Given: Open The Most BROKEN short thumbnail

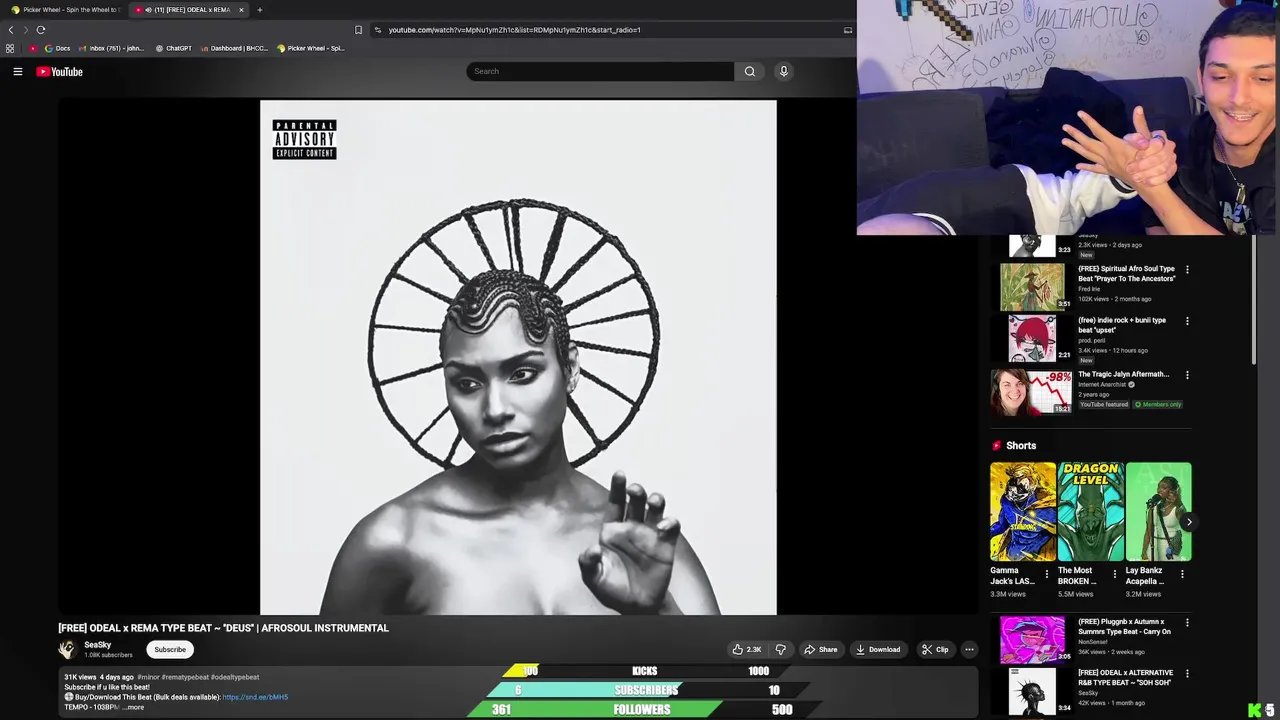Looking at the screenshot, I should pos(1091,511).
